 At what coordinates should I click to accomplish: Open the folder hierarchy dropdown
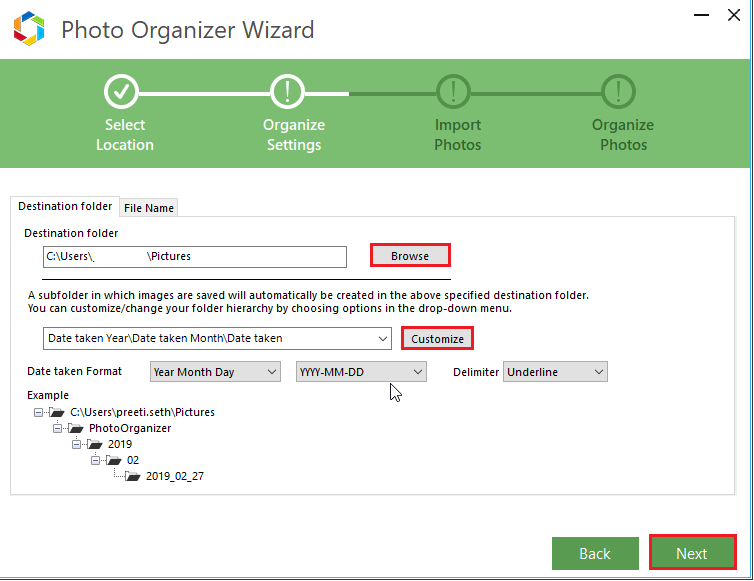pyautogui.click(x=217, y=338)
